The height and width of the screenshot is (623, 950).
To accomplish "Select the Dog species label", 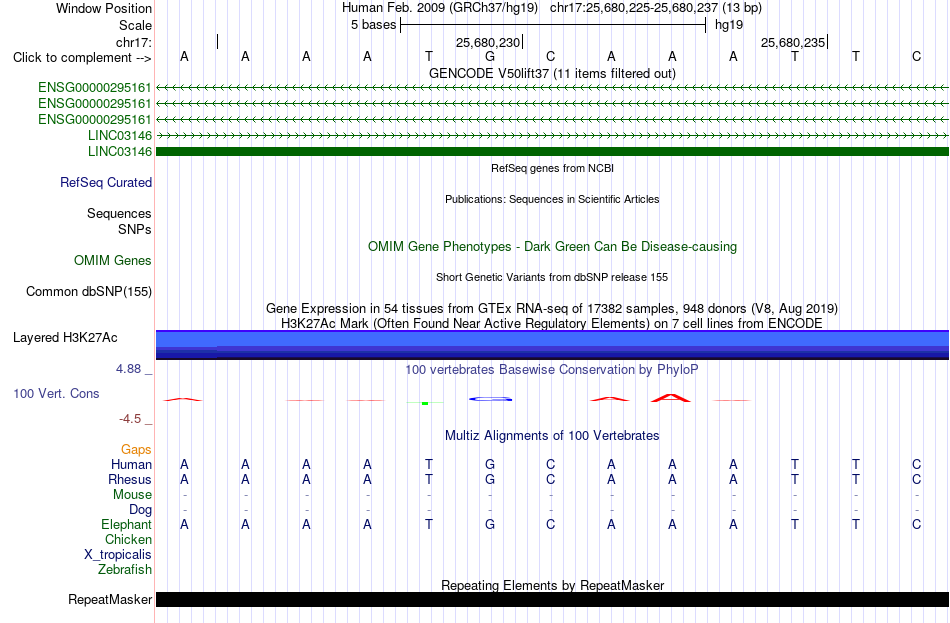I will [141, 510].
